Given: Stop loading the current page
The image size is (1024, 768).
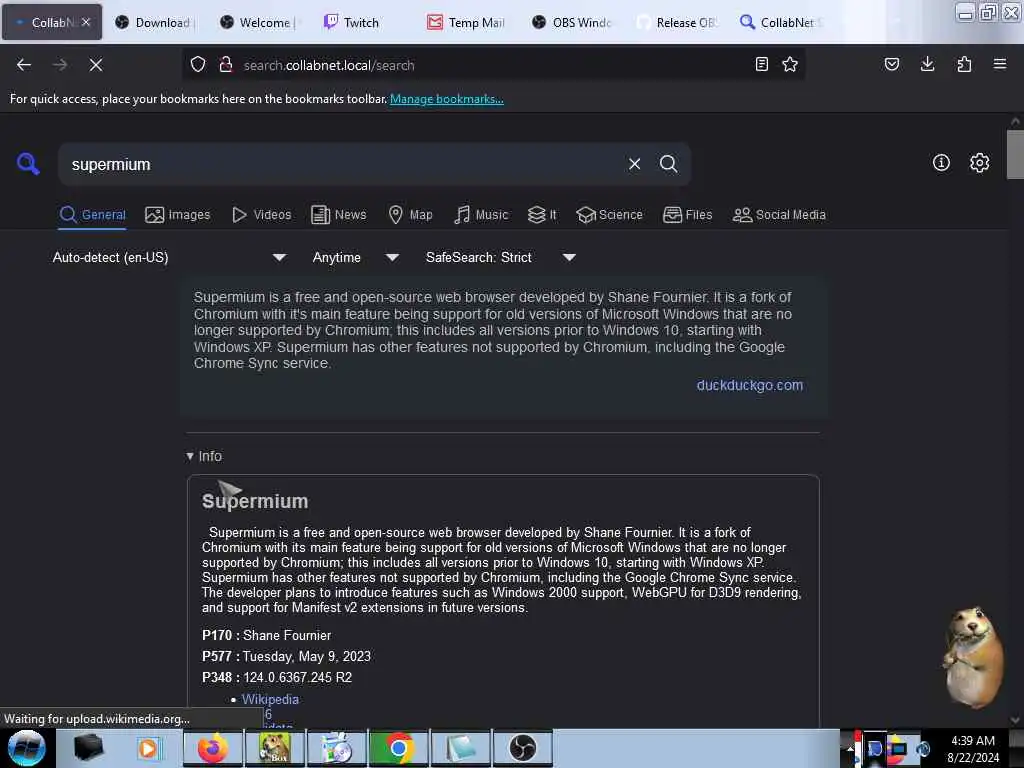Looking at the screenshot, I should coord(95,65).
